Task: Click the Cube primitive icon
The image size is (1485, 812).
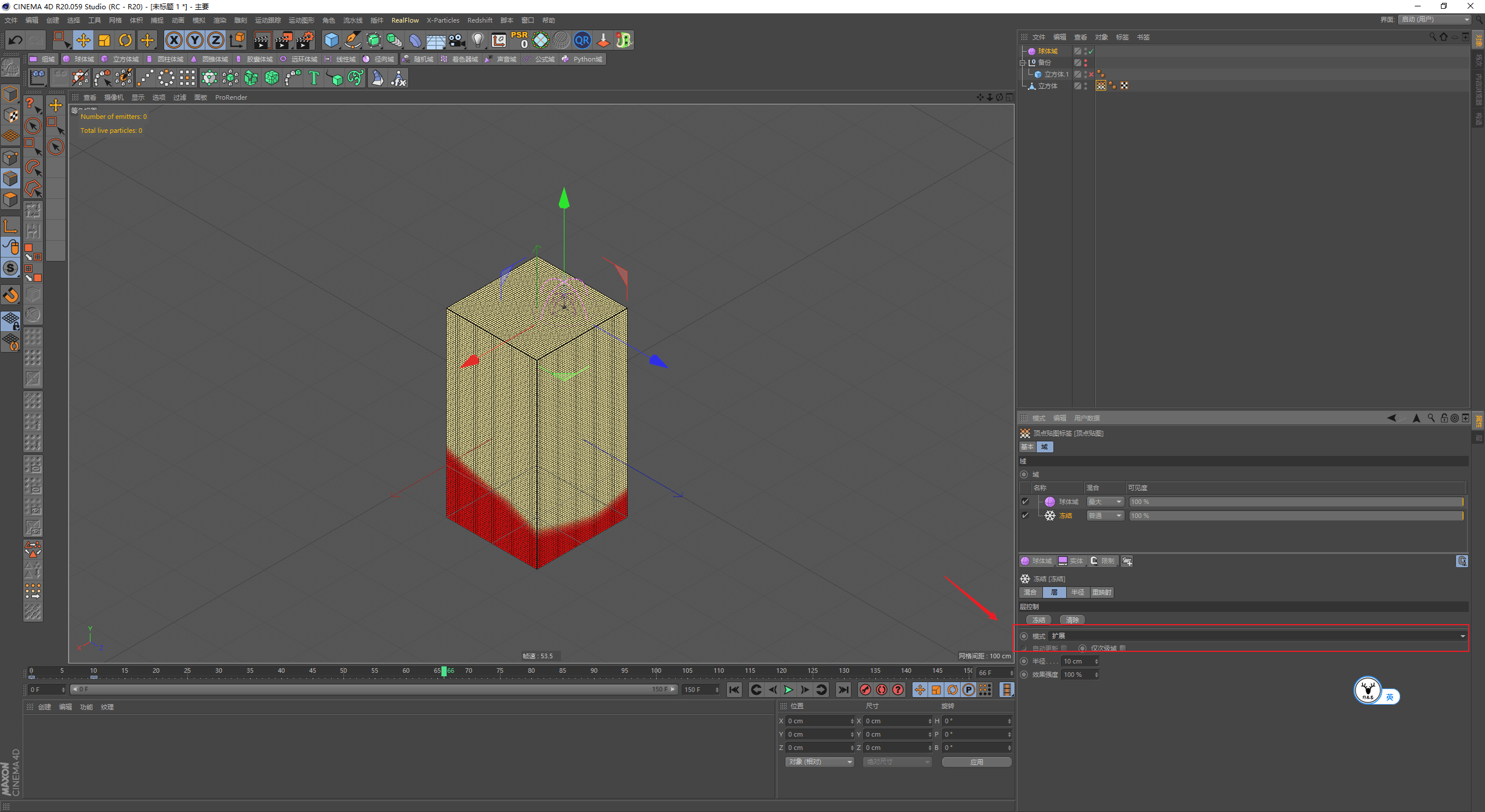Action: pos(331,40)
